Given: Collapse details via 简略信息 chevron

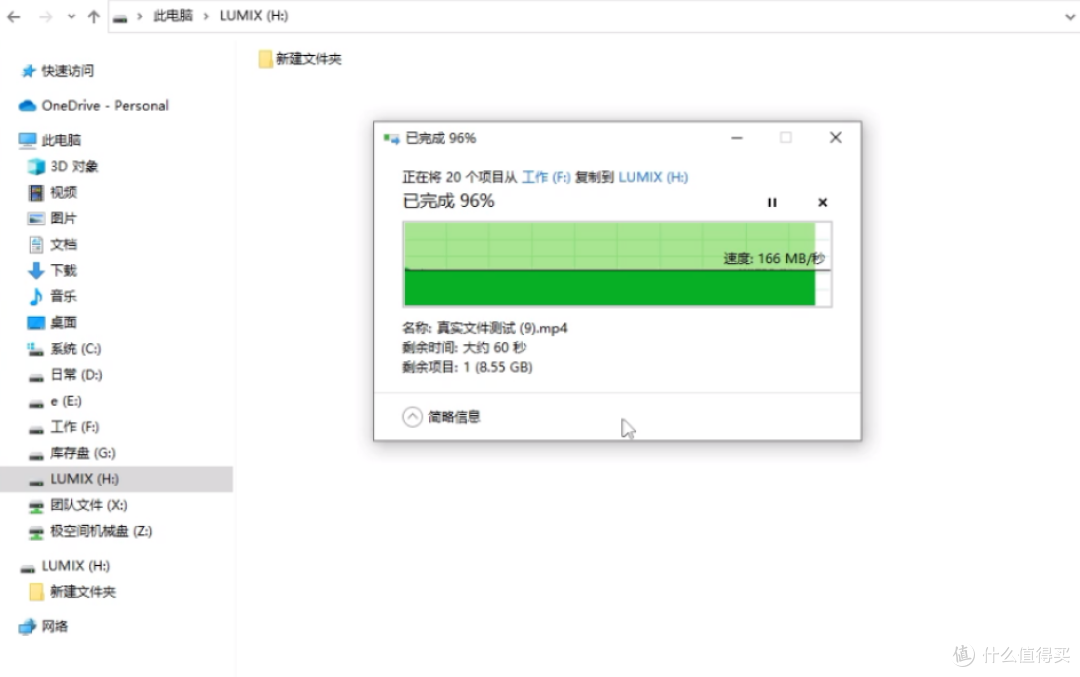Looking at the screenshot, I should [x=413, y=417].
